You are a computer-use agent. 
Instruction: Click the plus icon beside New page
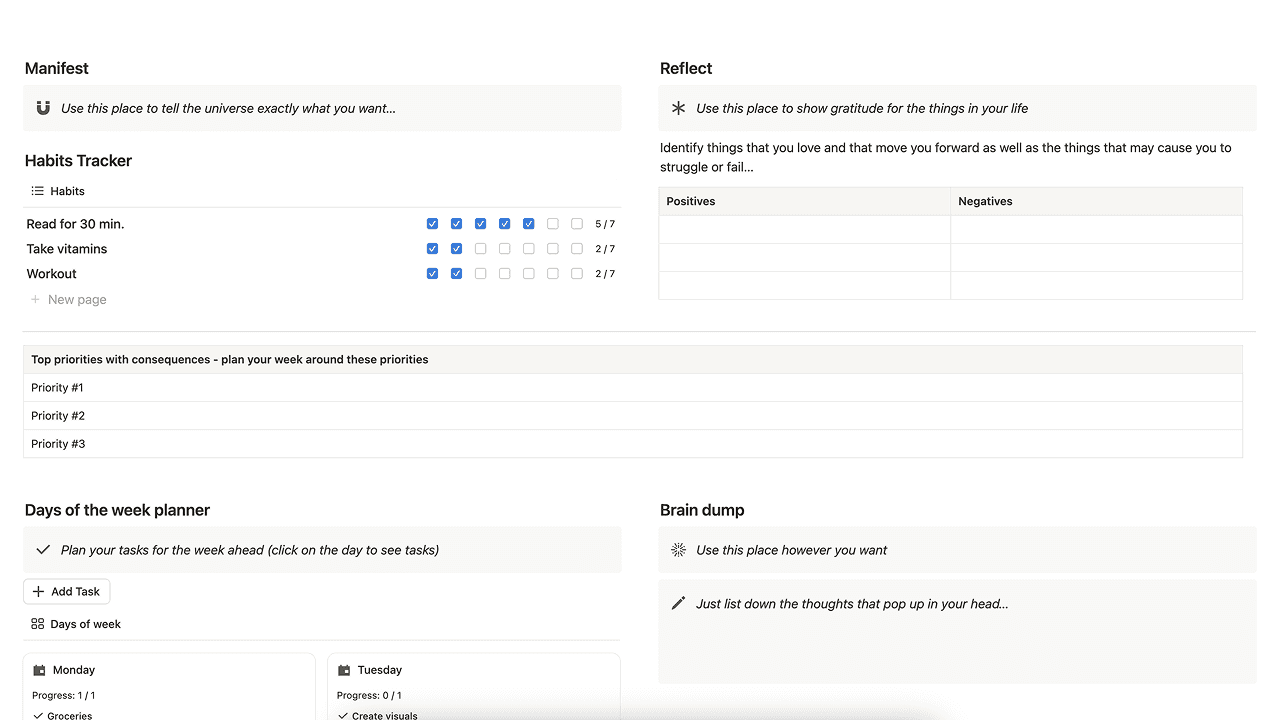coord(36,299)
